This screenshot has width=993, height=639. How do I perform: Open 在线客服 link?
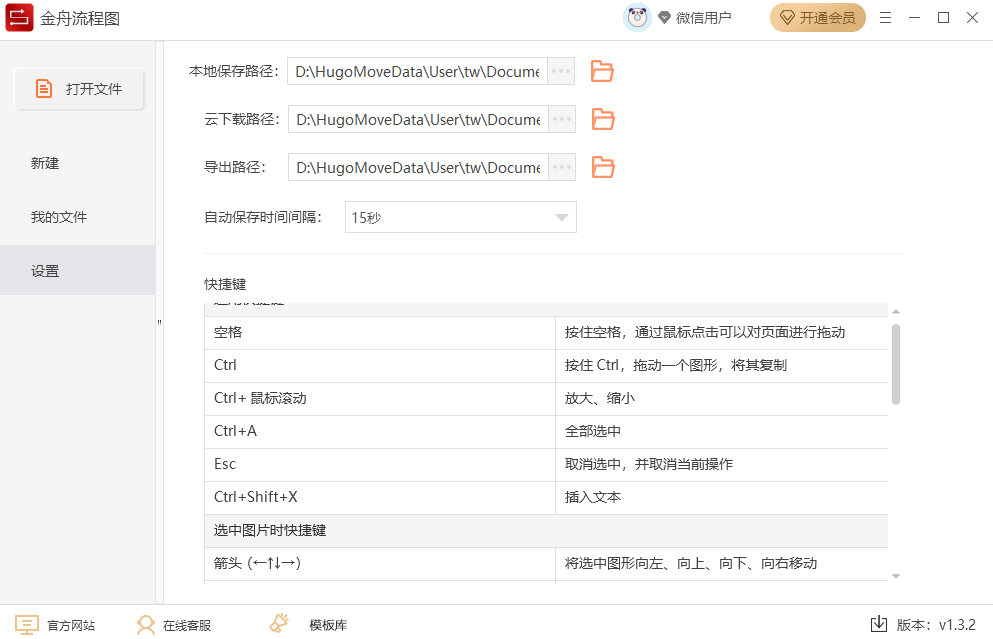coord(187,626)
